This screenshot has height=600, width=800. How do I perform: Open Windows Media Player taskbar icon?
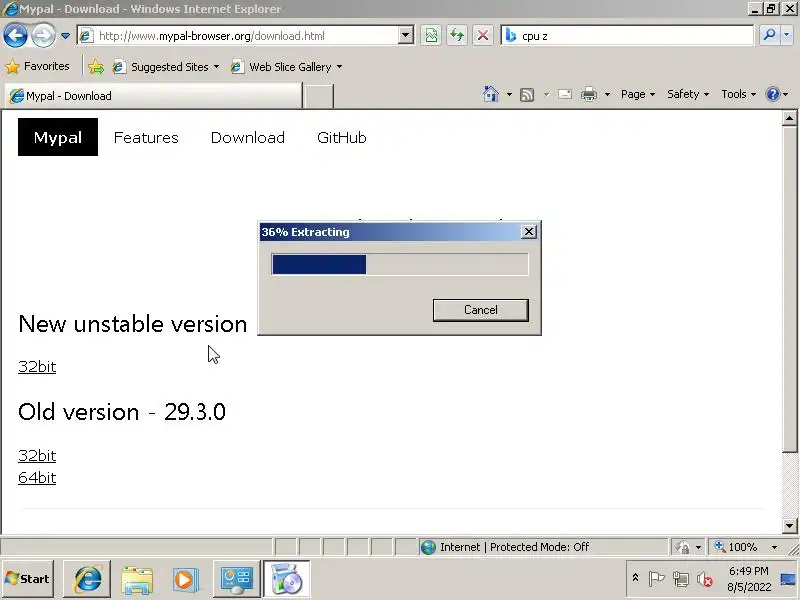[186, 579]
